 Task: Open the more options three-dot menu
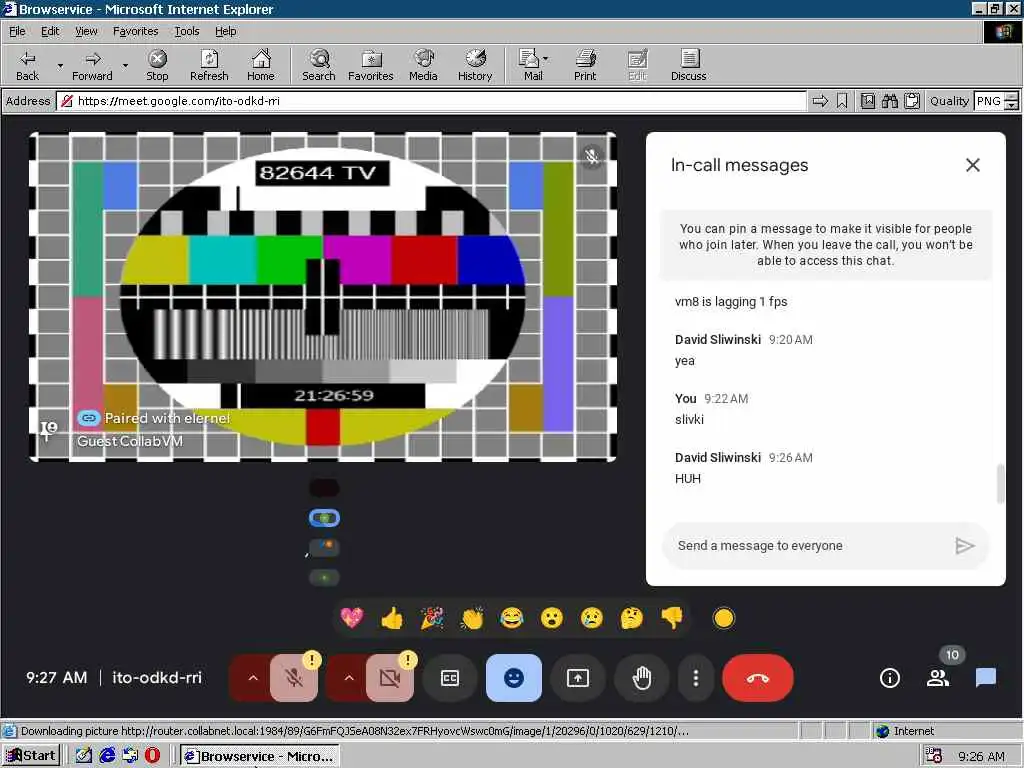click(696, 678)
